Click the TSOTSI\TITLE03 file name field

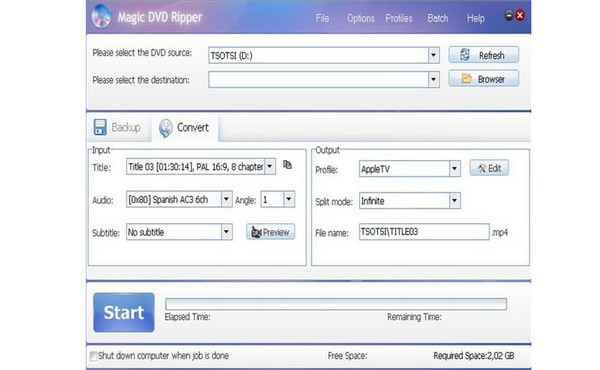tap(424, 232)
